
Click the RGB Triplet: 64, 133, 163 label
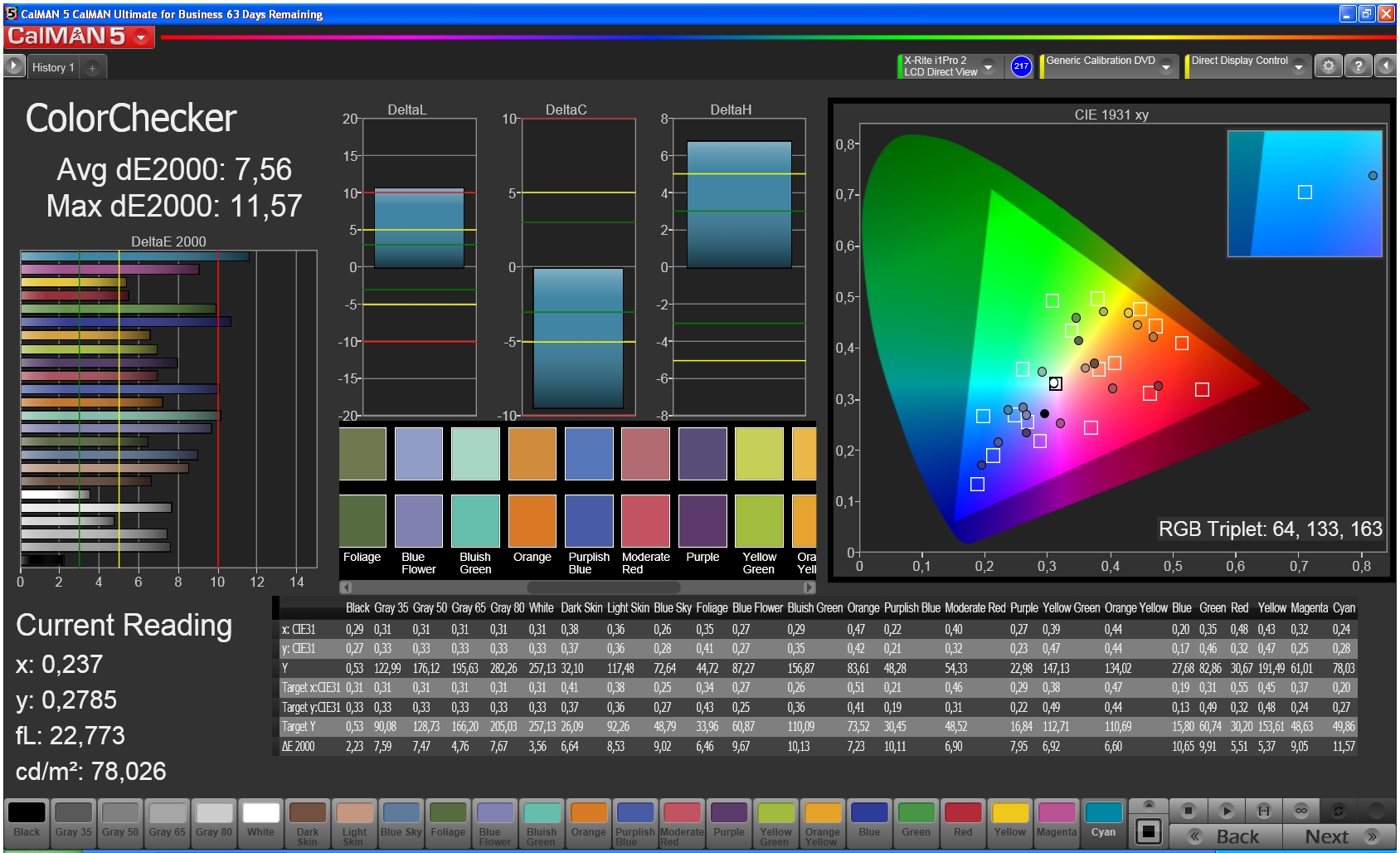click(x=1270, y=529)
